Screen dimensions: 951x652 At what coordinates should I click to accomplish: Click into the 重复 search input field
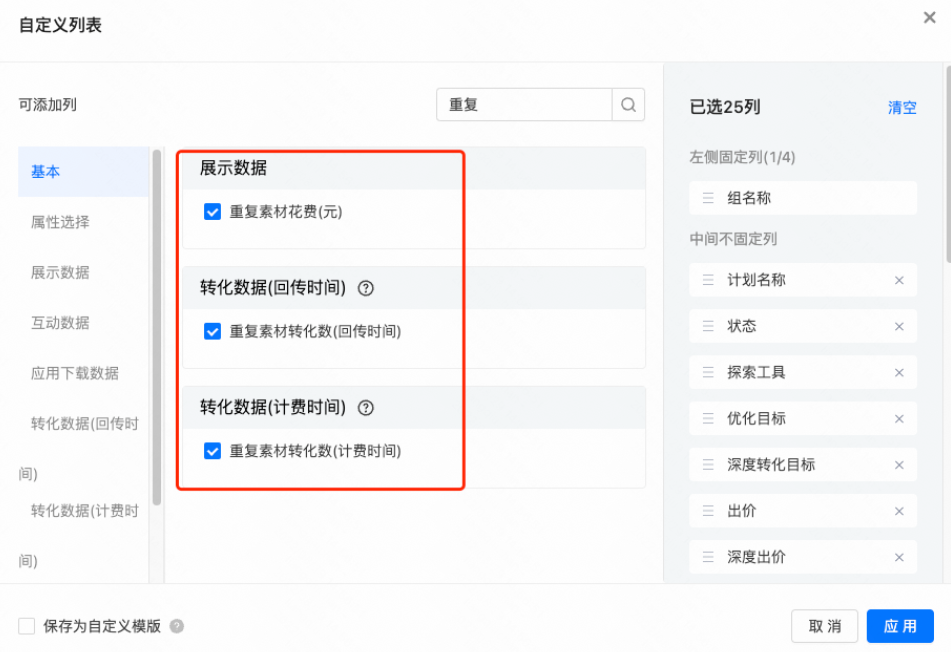[x=520, y=104]
